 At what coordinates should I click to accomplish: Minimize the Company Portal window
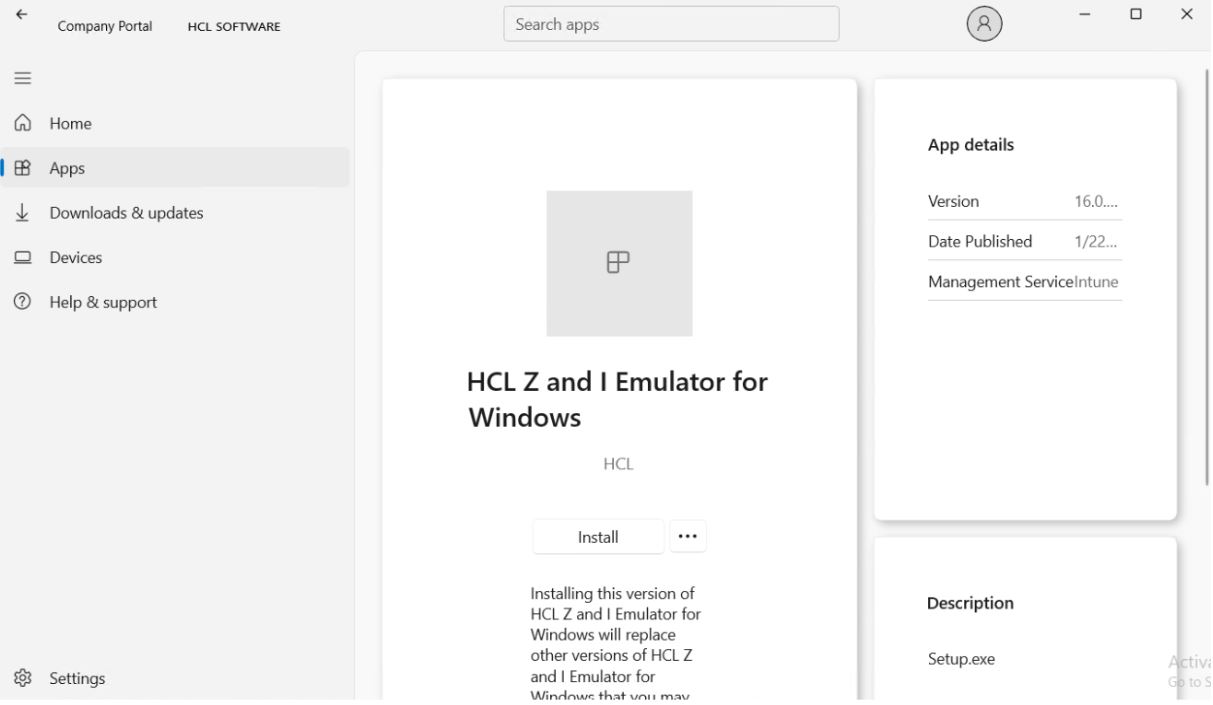pyautogui.click(x=1084, y=14)
